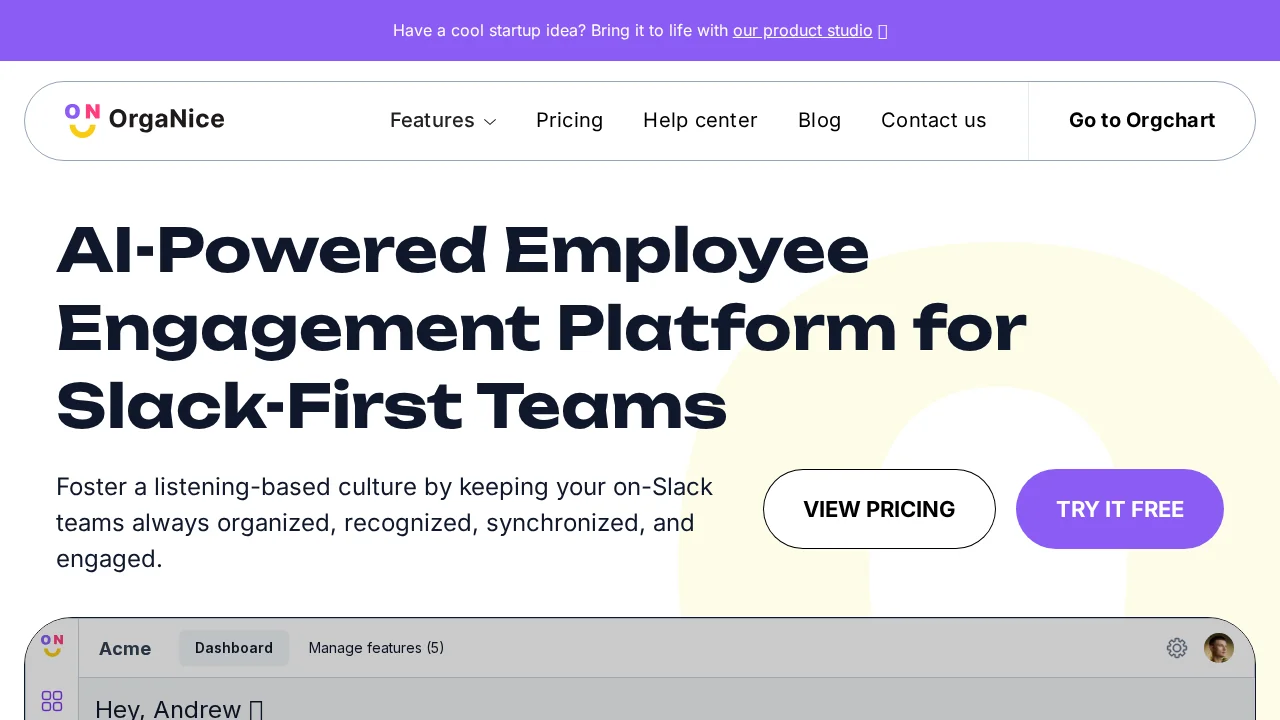The width and height of the screenshot is (1280, 720).
Task: Click the VIEW PRICING button
Action: [879, 509]
